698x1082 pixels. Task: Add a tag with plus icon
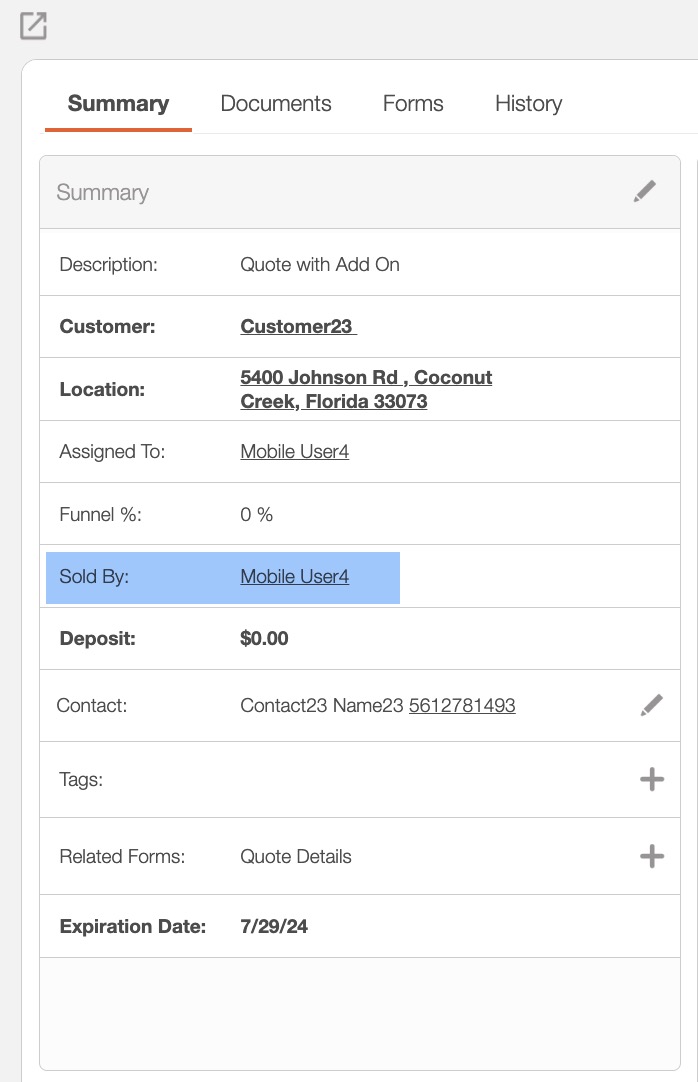651,780
